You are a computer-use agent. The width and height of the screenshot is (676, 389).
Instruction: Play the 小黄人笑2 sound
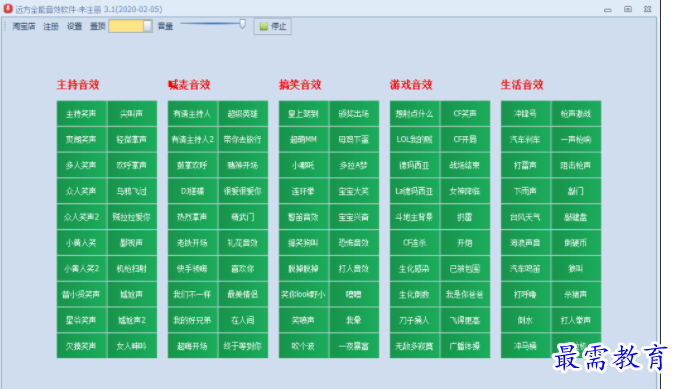(81, 269)
